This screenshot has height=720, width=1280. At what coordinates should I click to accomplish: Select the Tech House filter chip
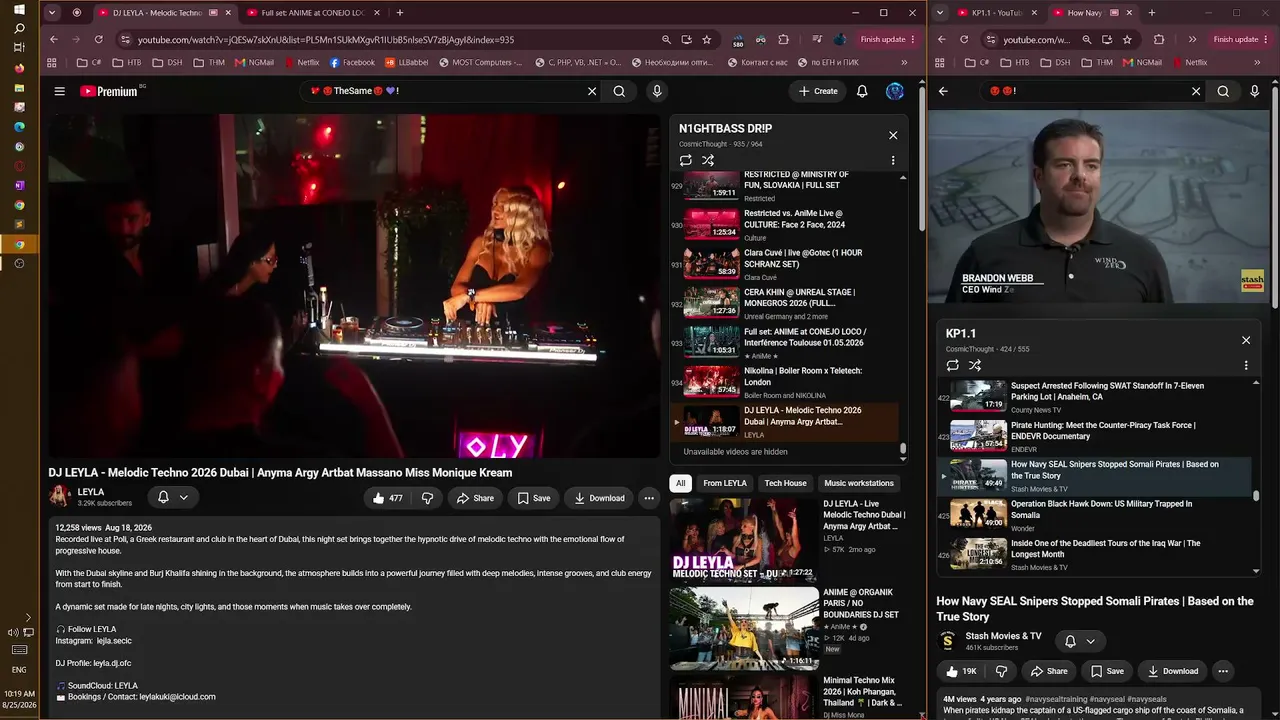point(786,483)
